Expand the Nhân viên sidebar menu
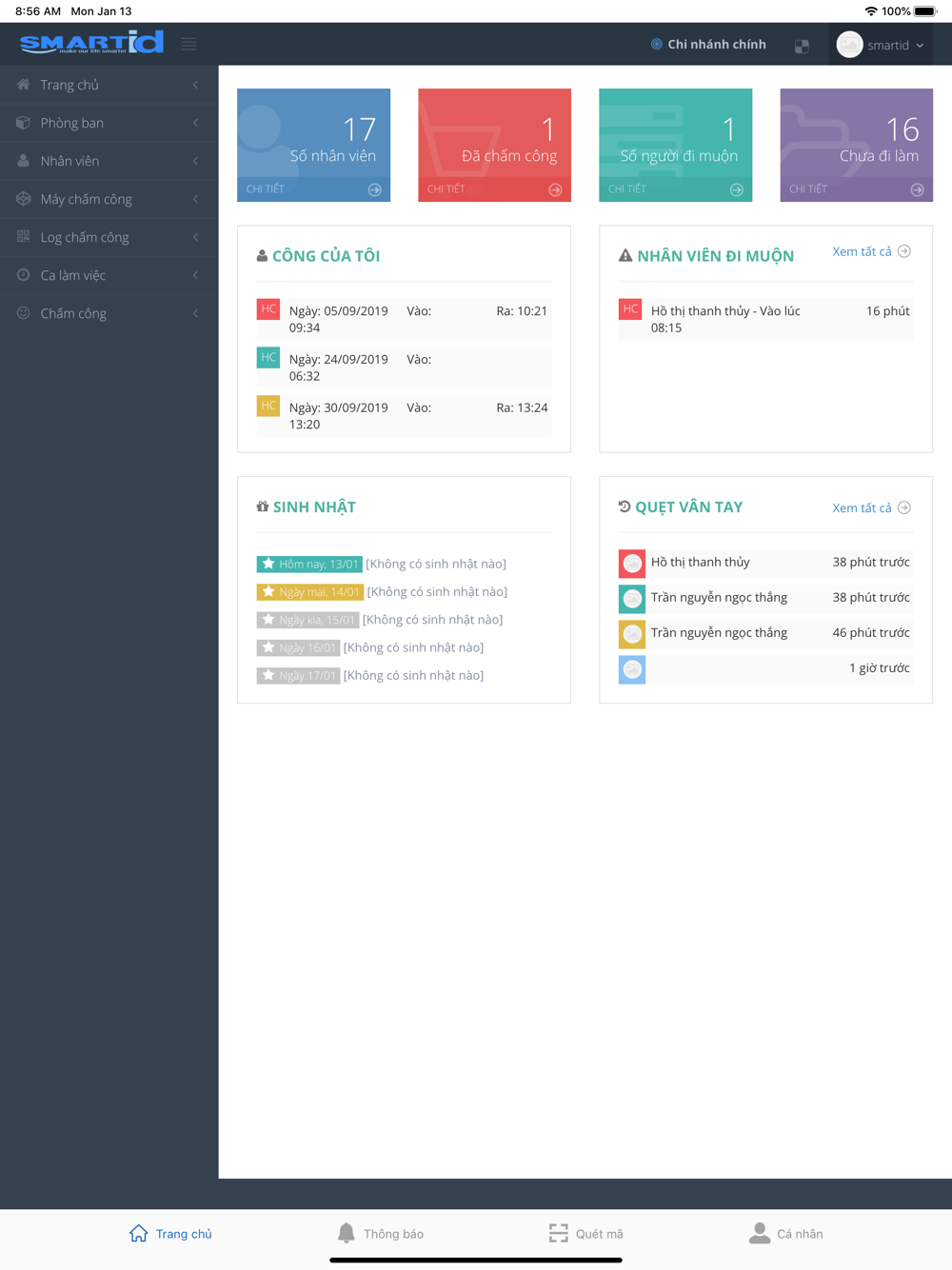The width and height of the screenshot is (952, 1270). coord(109,161)
